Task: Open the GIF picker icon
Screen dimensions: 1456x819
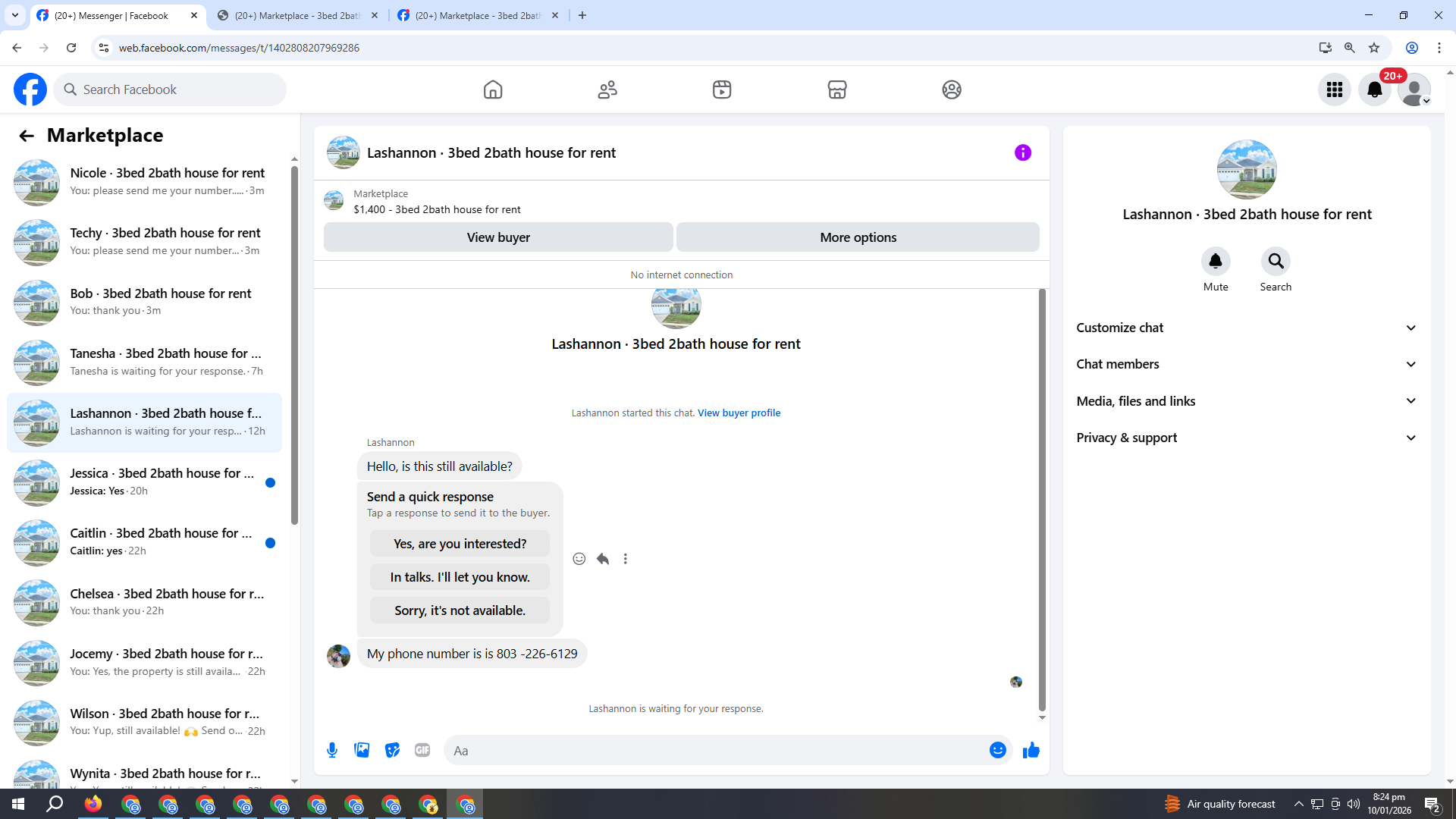Action: 422,750
